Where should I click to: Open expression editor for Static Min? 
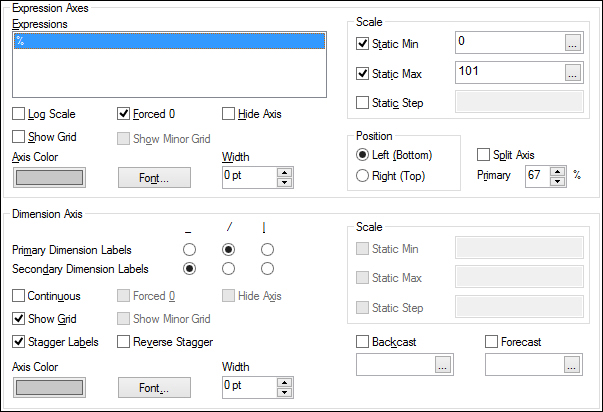pos(572,43)
